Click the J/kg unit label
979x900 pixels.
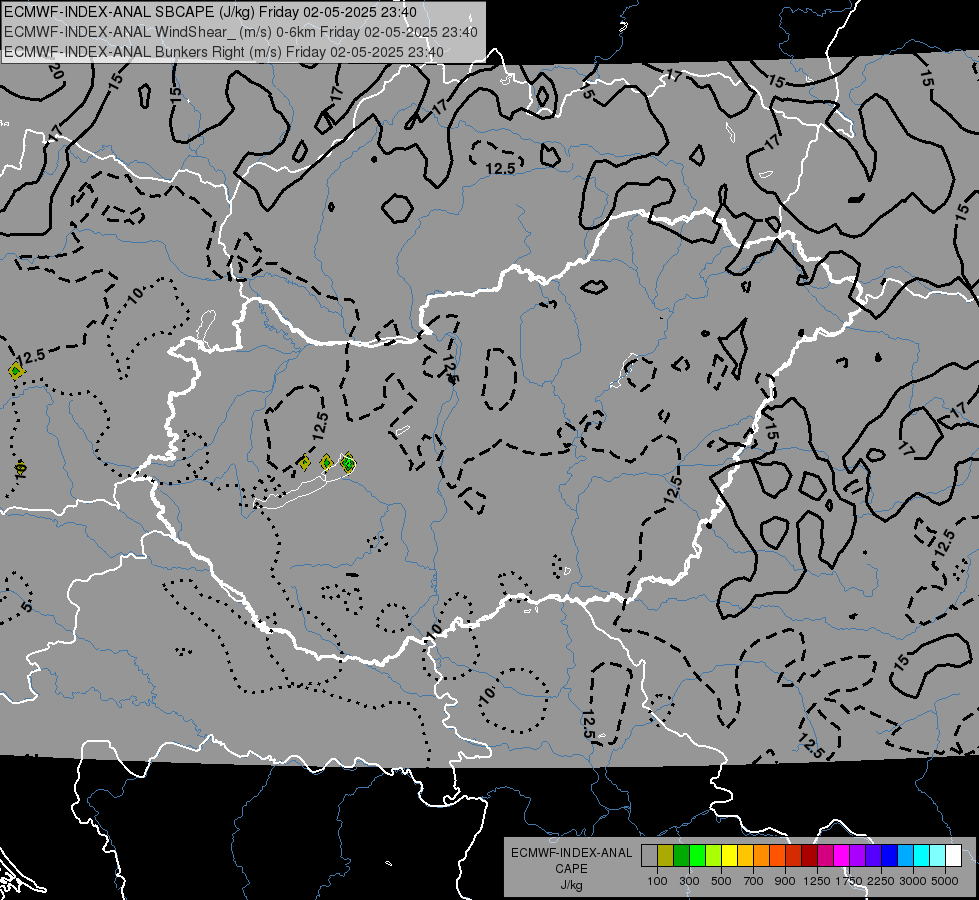click(x=571, y=885)
